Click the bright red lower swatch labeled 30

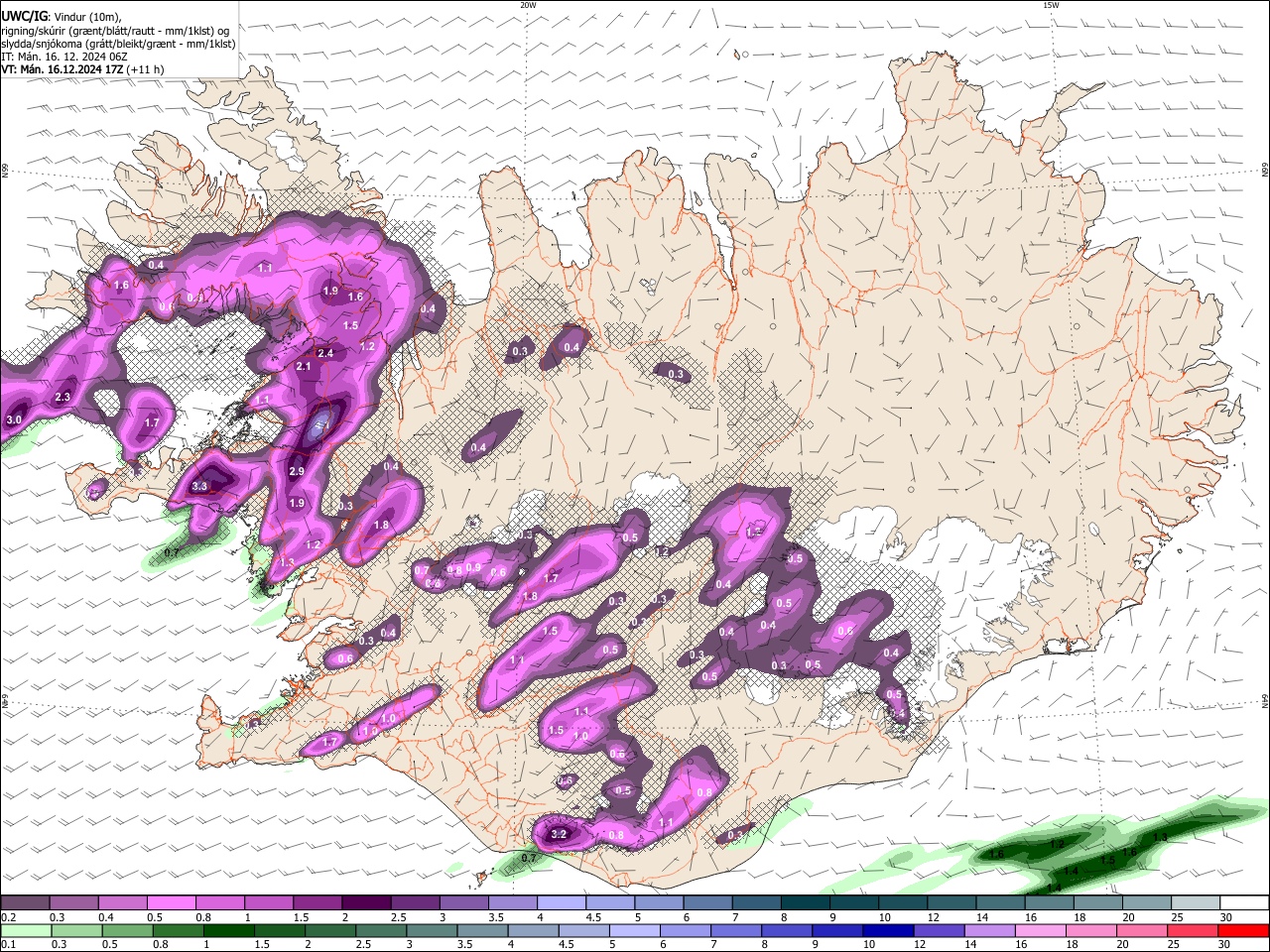coord(1242,930)
